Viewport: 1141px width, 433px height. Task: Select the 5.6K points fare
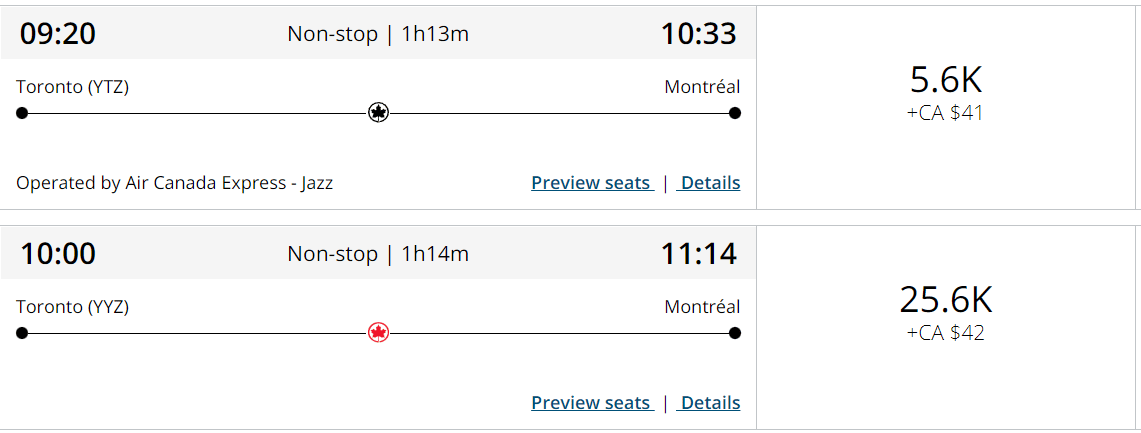coord(946,81)
